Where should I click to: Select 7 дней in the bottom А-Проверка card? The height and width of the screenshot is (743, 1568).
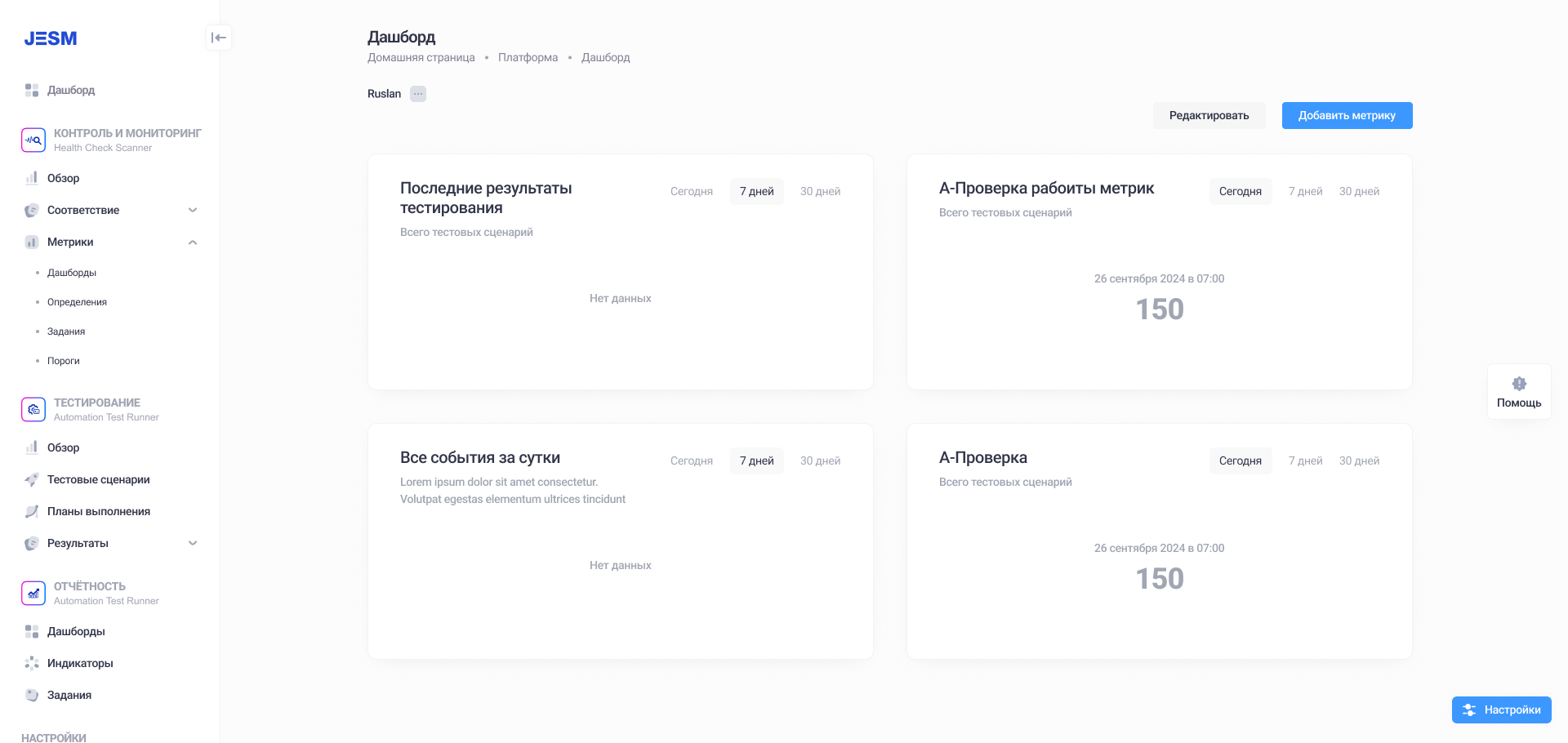pos(1305,460)
